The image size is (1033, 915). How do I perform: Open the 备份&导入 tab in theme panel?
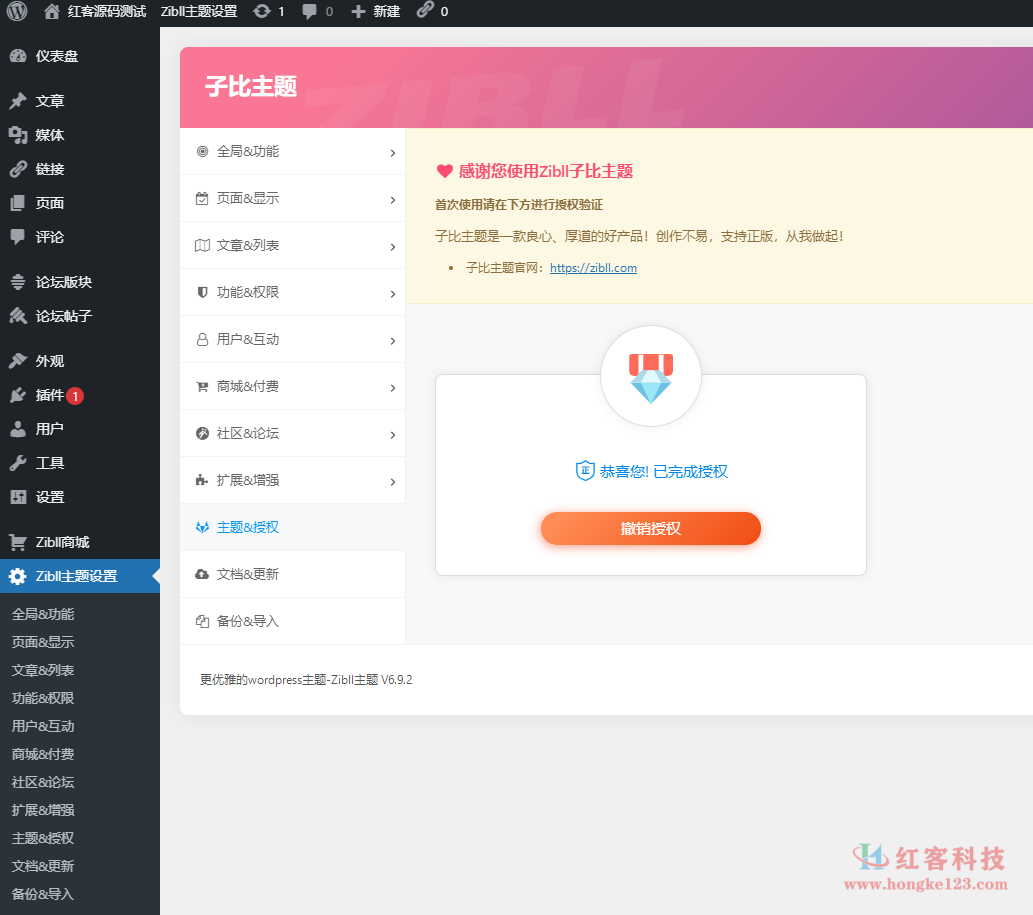(x=293, y=621)
